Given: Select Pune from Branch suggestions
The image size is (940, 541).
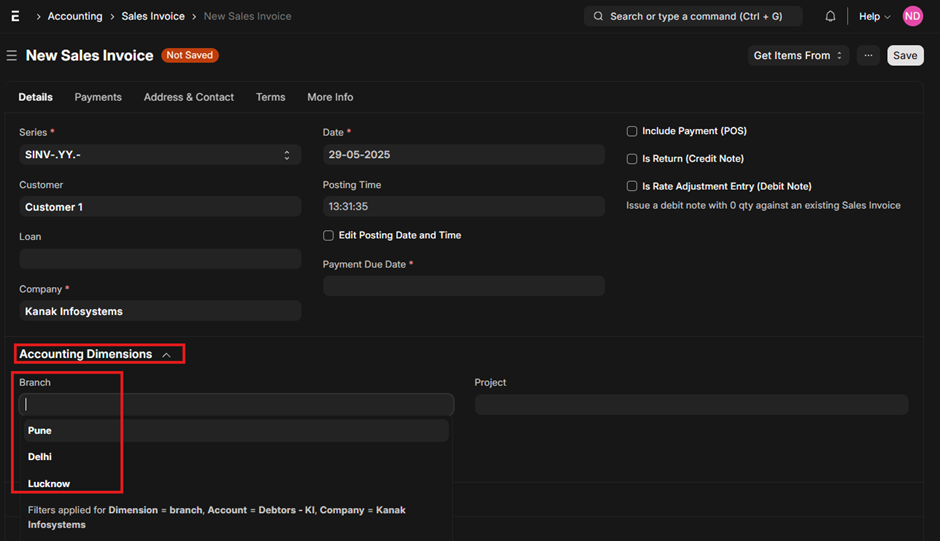Looking at the screenshot, I should 236,431.
